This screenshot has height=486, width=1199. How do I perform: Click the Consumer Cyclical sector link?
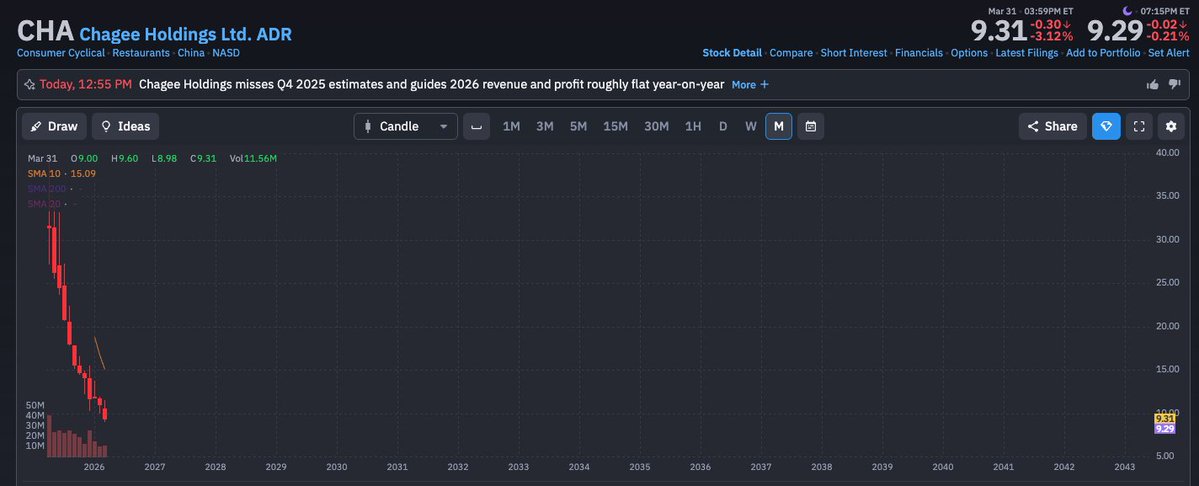click(x=60, y=53)
